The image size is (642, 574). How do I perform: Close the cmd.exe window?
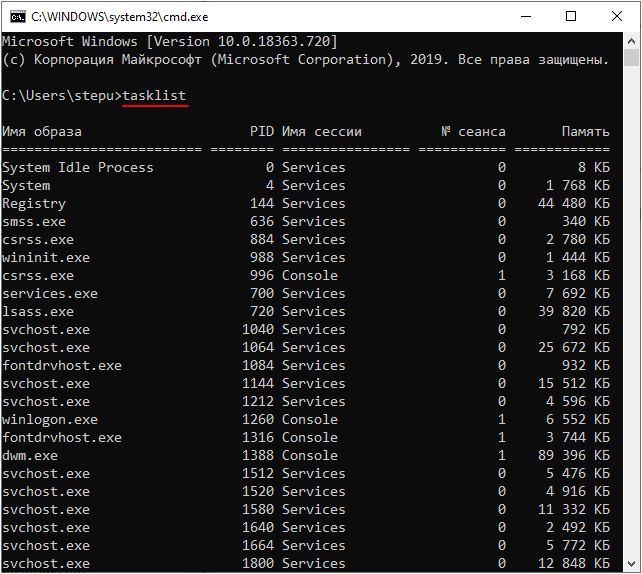(x=617, y=16)
